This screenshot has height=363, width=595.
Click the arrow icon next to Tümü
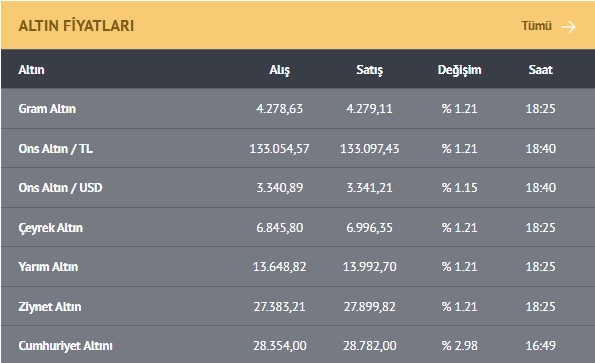[568, 27]
